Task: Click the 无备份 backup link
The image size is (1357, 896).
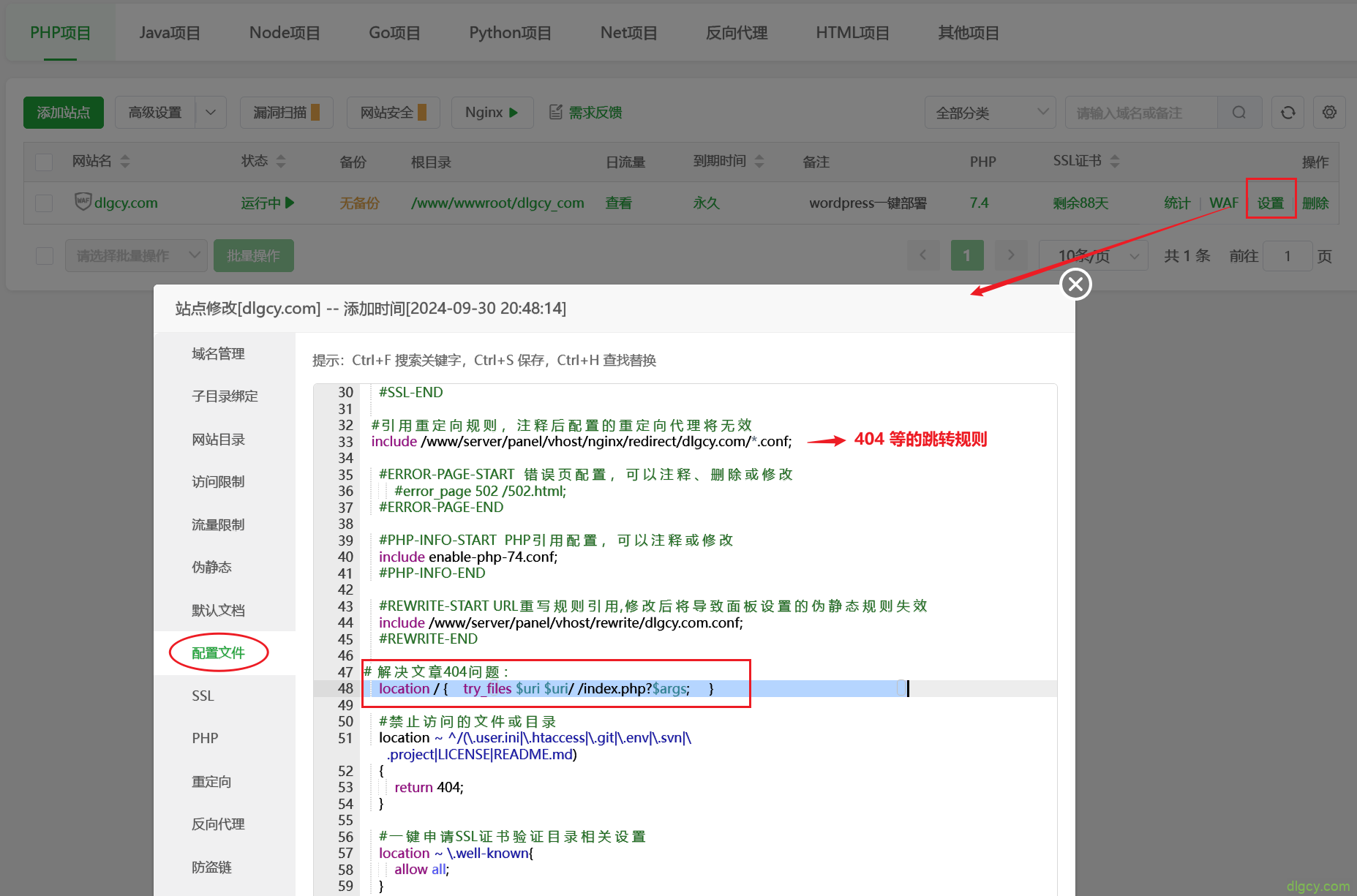Action: coord(359,203)
